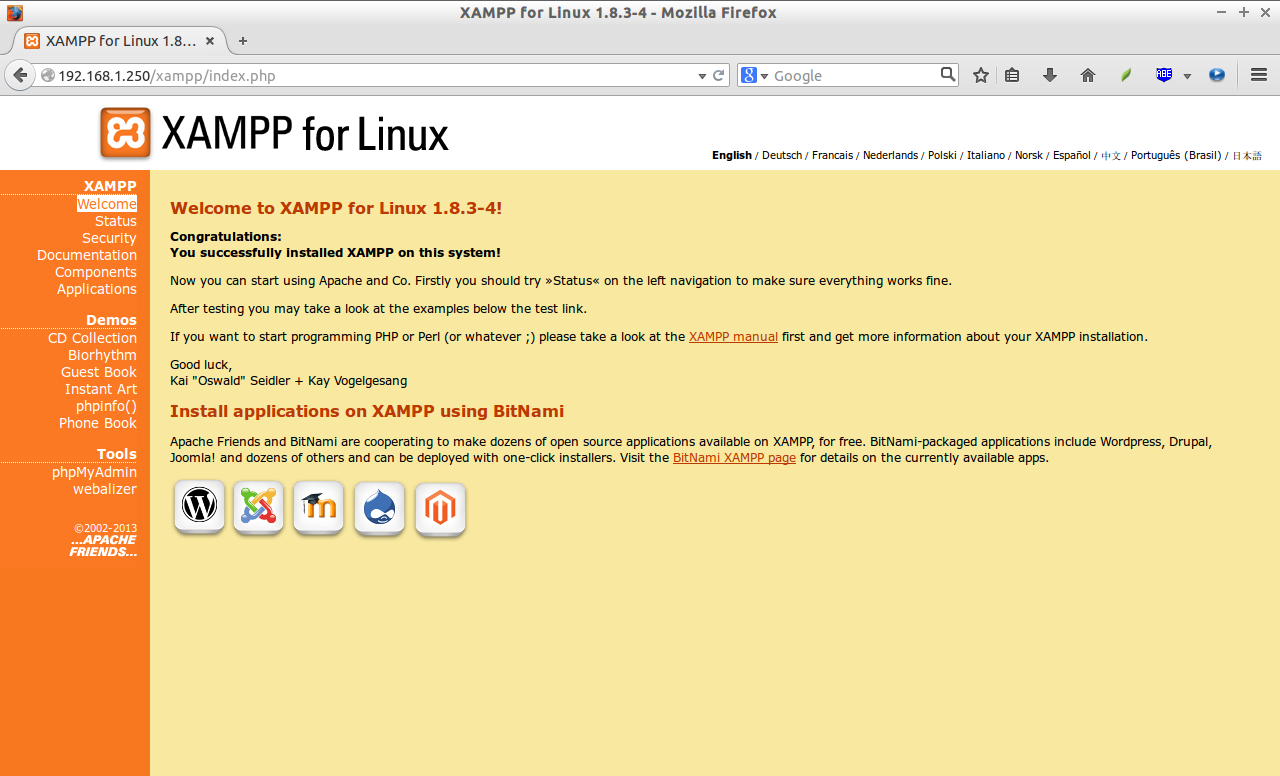
Task: Open the downloads arrow icon
Action: [1050, 75]
